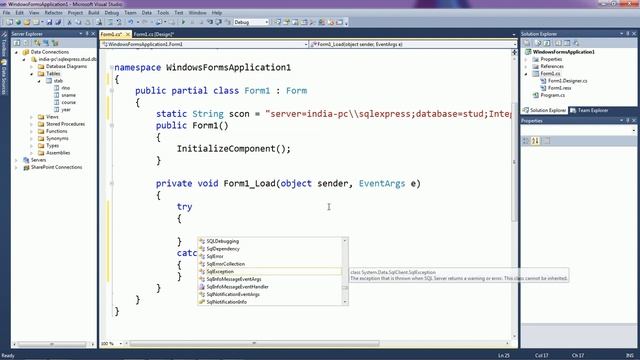This screenshot has height=360, width=640.
Task: Click the auto-hide pushpin on Properties panel
Action: (x=628, y=121)
